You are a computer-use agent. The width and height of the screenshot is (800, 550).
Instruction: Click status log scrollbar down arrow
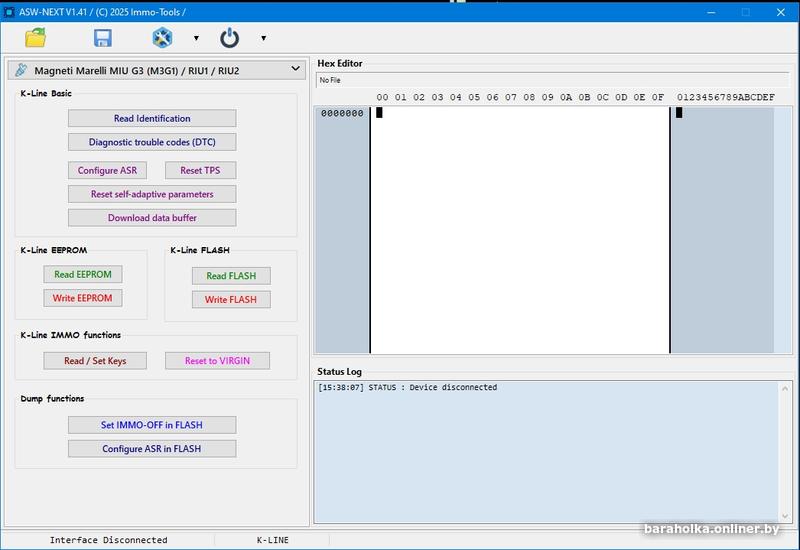[785, 516]
